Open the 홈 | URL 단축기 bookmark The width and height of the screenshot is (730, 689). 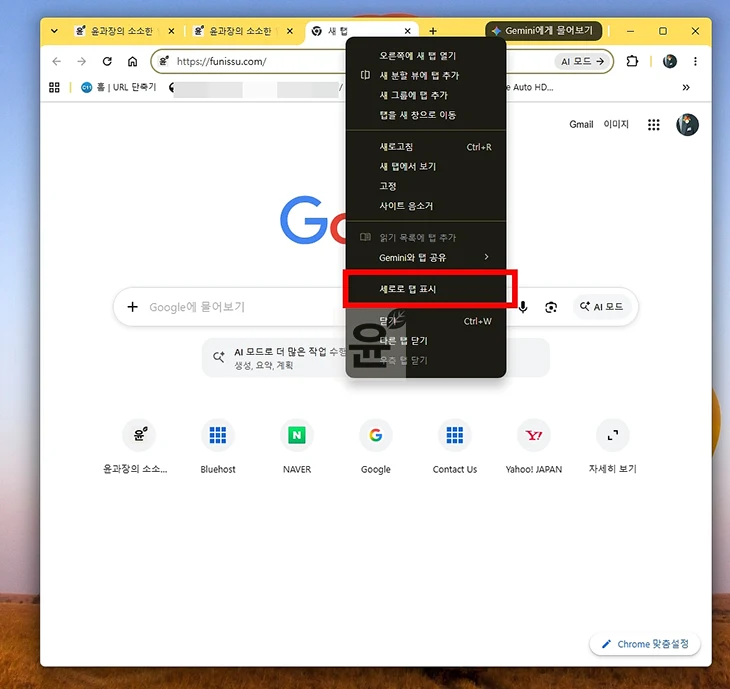pos(119,87)
